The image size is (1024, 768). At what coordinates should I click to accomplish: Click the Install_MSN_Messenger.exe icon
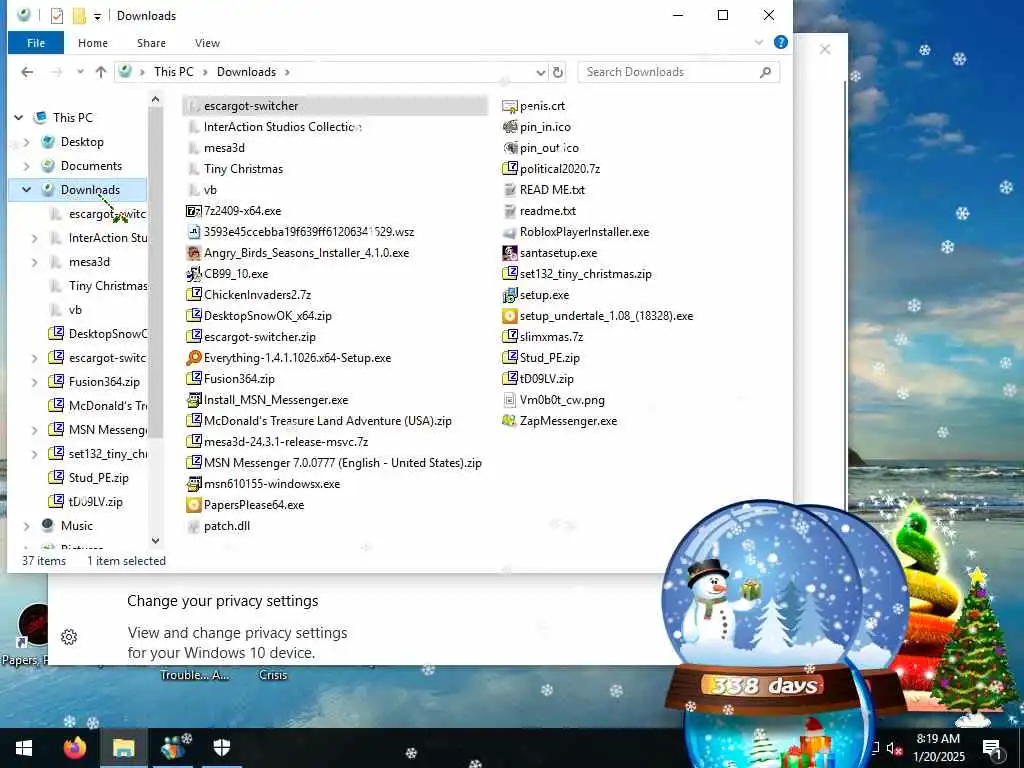point(193,400)
